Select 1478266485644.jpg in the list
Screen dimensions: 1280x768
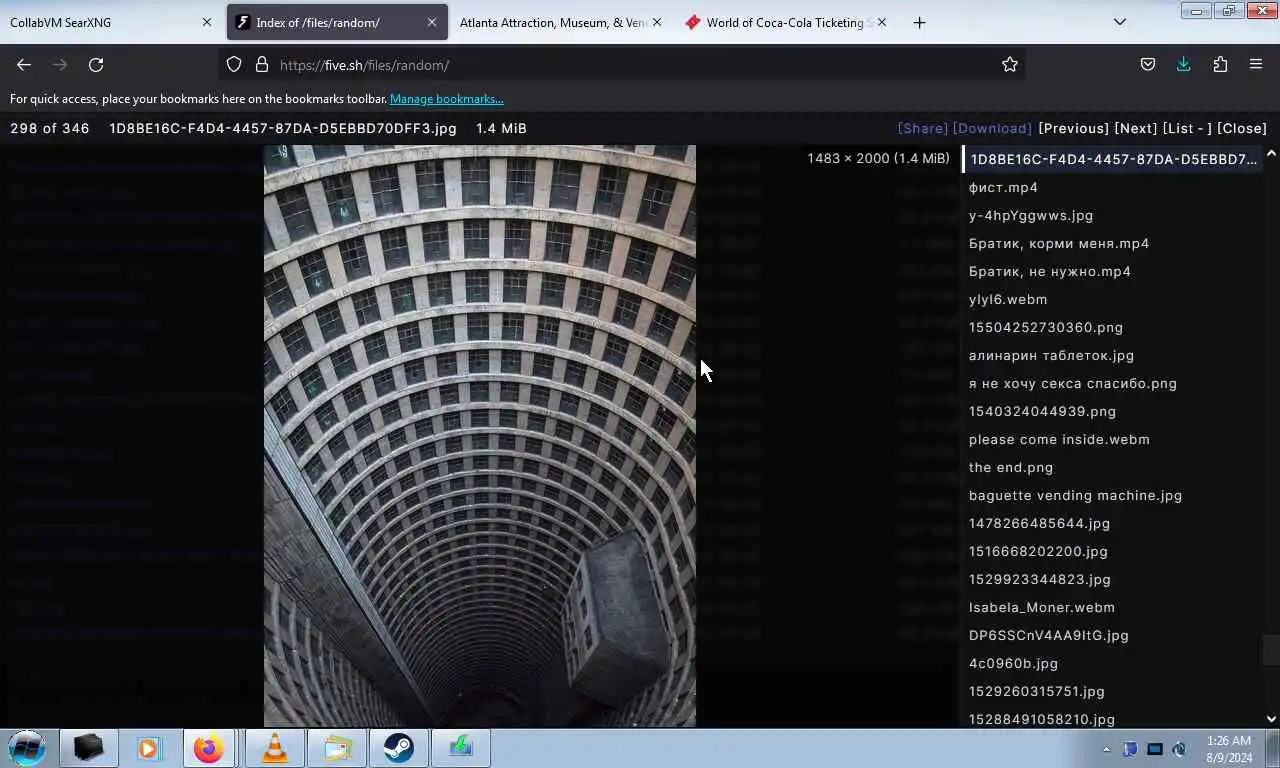tap(1039, 523)
